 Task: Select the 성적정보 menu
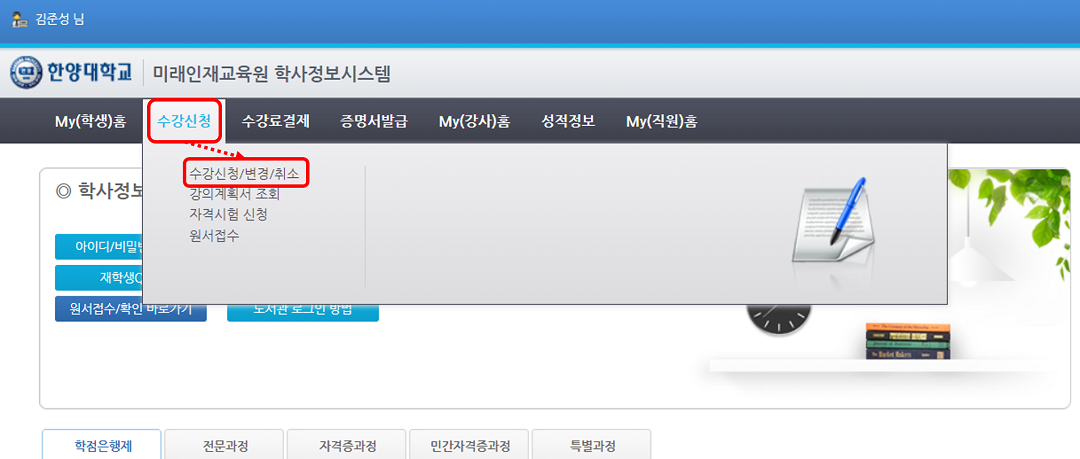(568, 122)
